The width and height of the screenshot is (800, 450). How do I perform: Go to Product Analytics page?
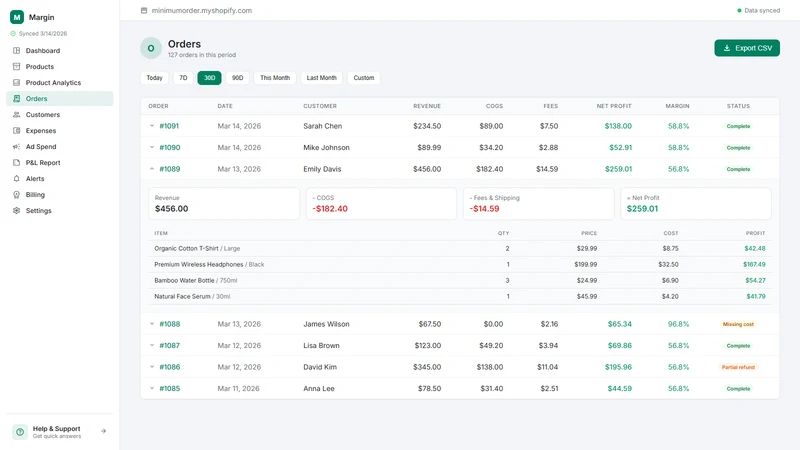[54, 83]
